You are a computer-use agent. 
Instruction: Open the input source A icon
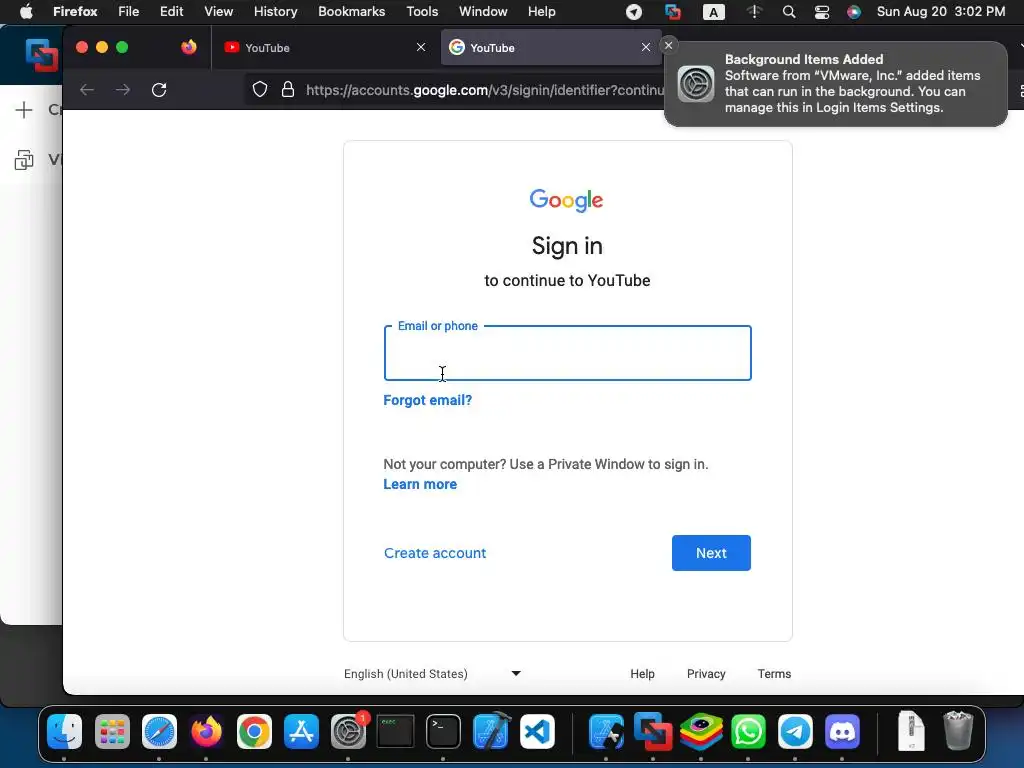(x=713, y=12)
